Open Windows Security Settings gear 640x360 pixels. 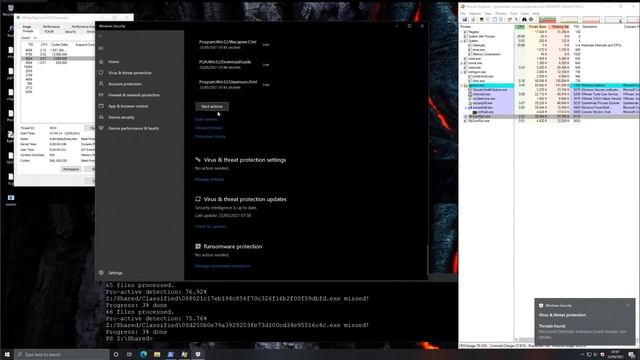101,273
